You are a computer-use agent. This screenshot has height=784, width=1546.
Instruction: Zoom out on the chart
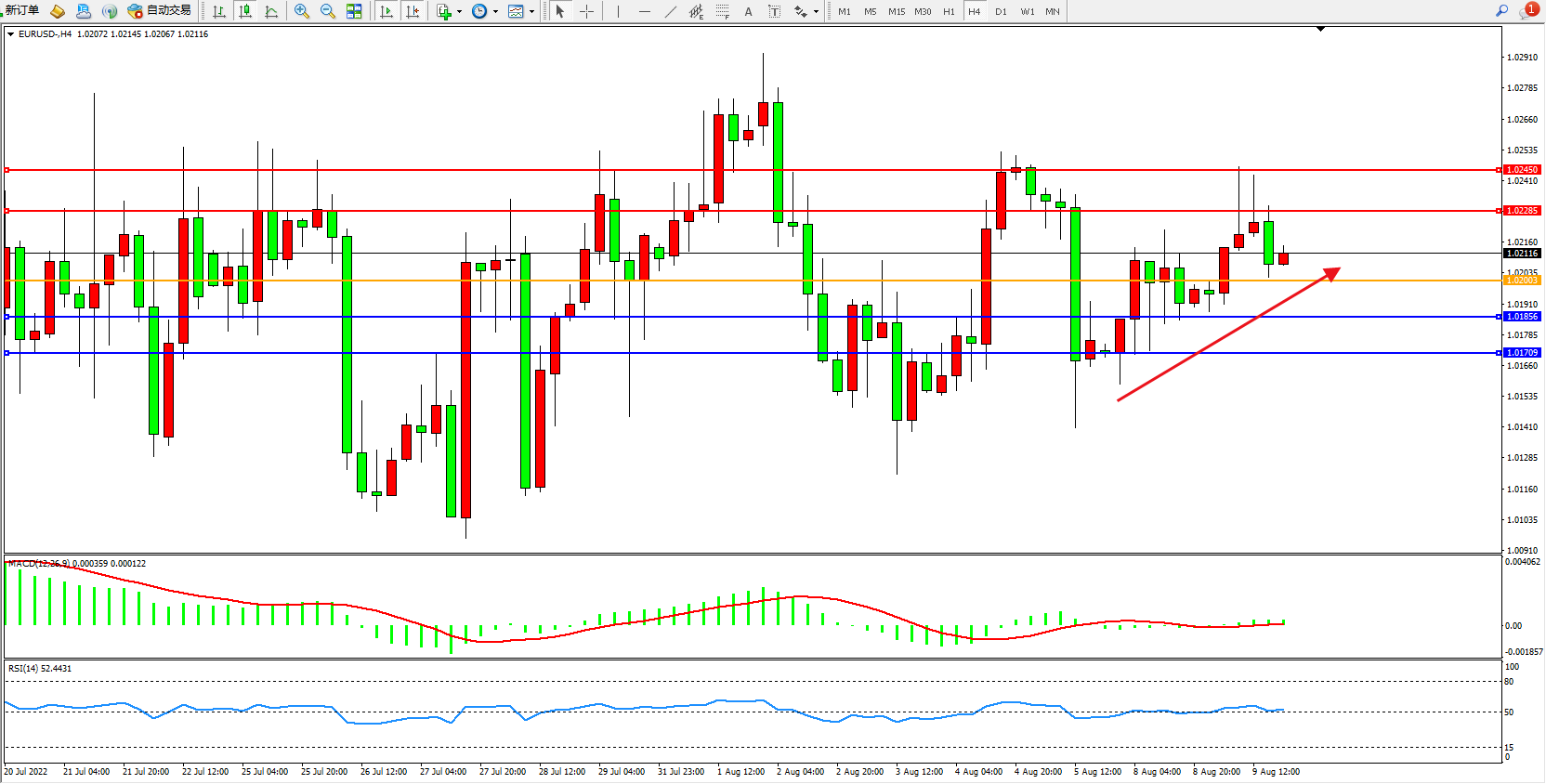[328, 12]
